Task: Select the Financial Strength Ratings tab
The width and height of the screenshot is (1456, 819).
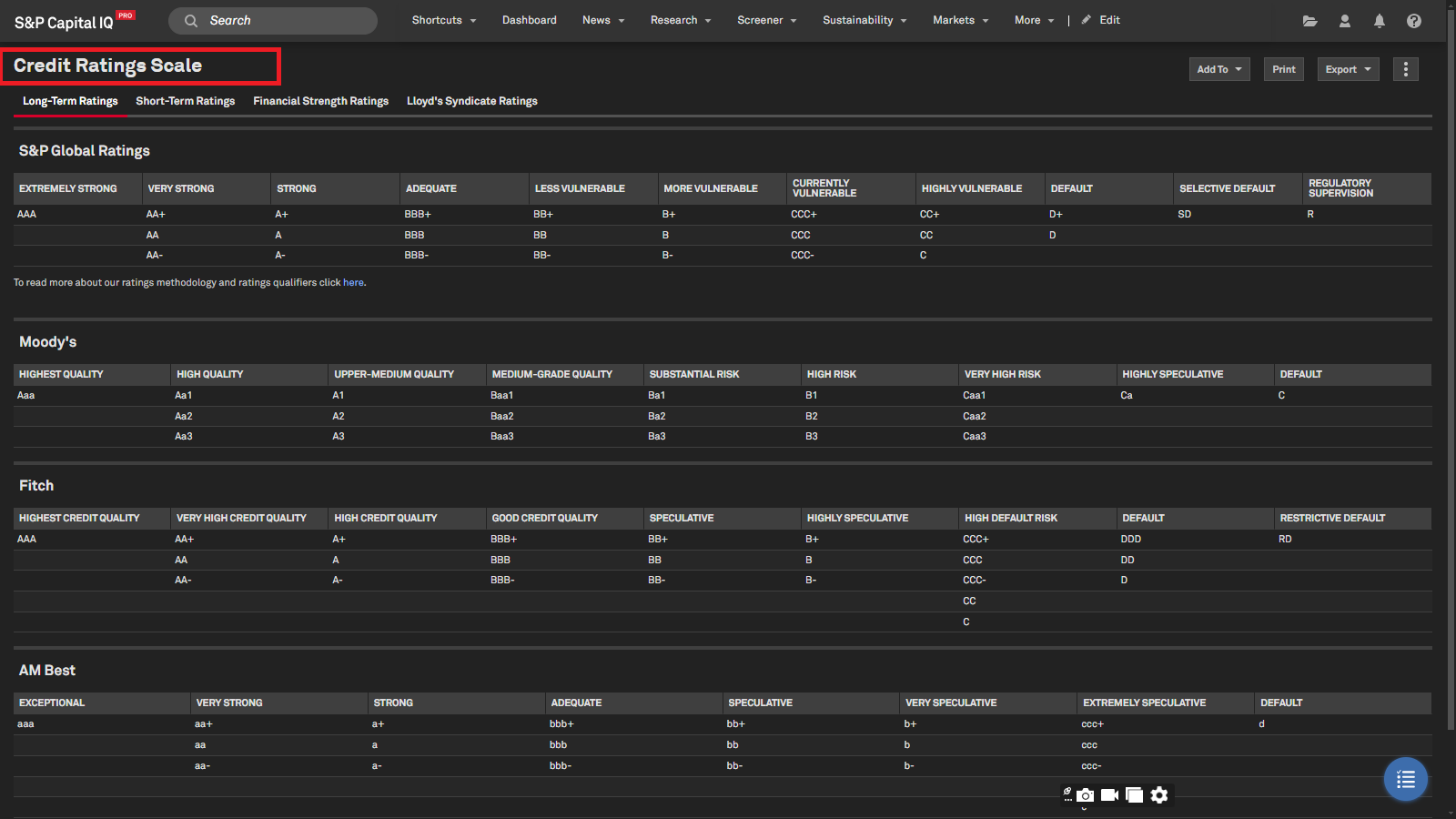Action: point(320,101)
